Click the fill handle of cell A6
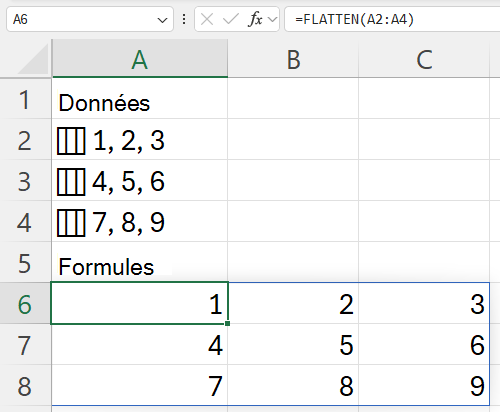The image size is (500, 412). pyautogui.click(x=228, y=323)
